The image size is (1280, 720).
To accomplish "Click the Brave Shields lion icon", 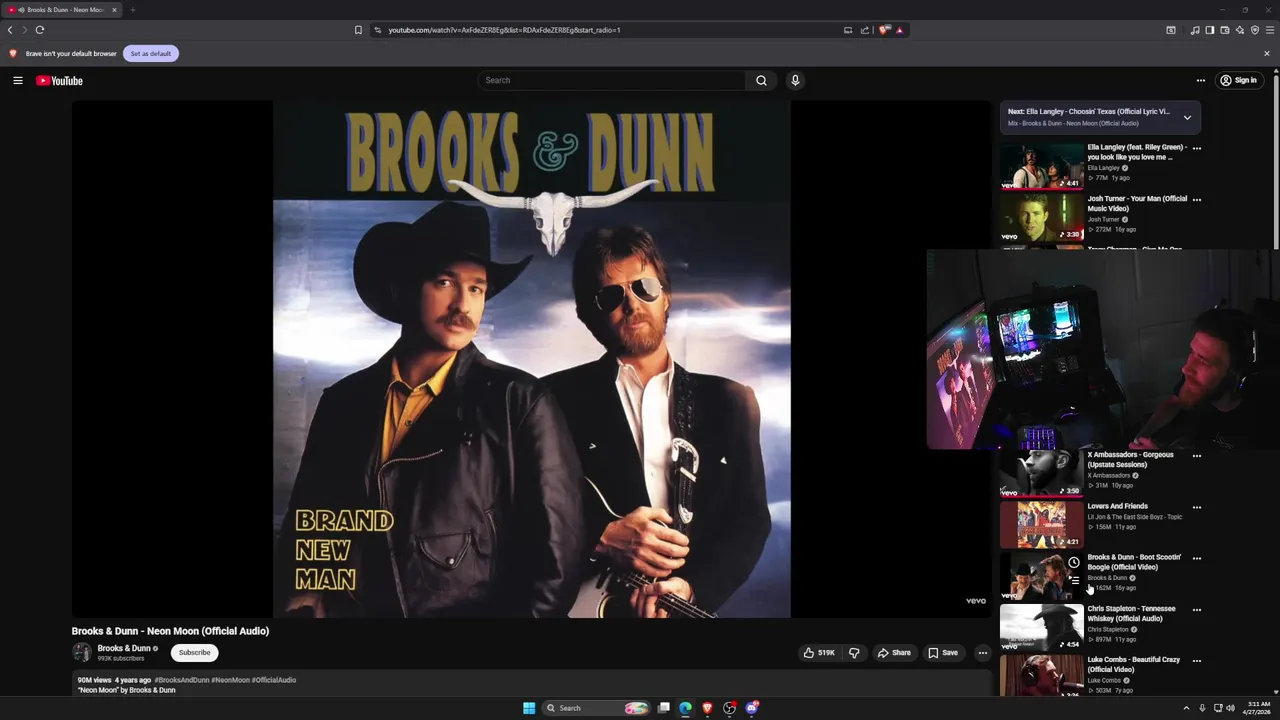I will pos(884,30).
